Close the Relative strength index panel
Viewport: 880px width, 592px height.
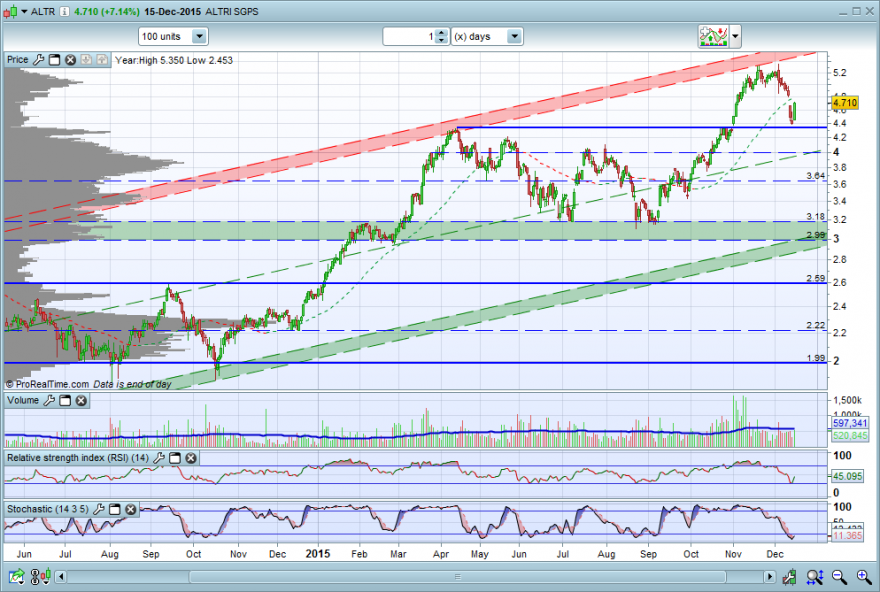click(x=191, y=458)
